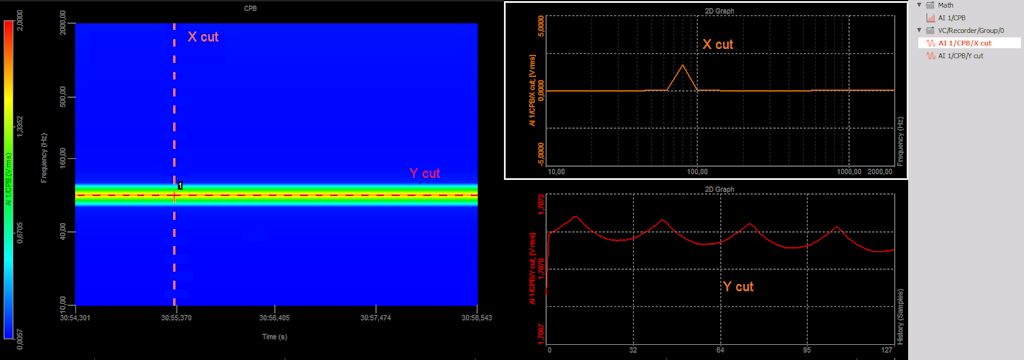
Task: Collapse the VC/Recorder/Group/0 tree arrow
Action: point(920,30)
